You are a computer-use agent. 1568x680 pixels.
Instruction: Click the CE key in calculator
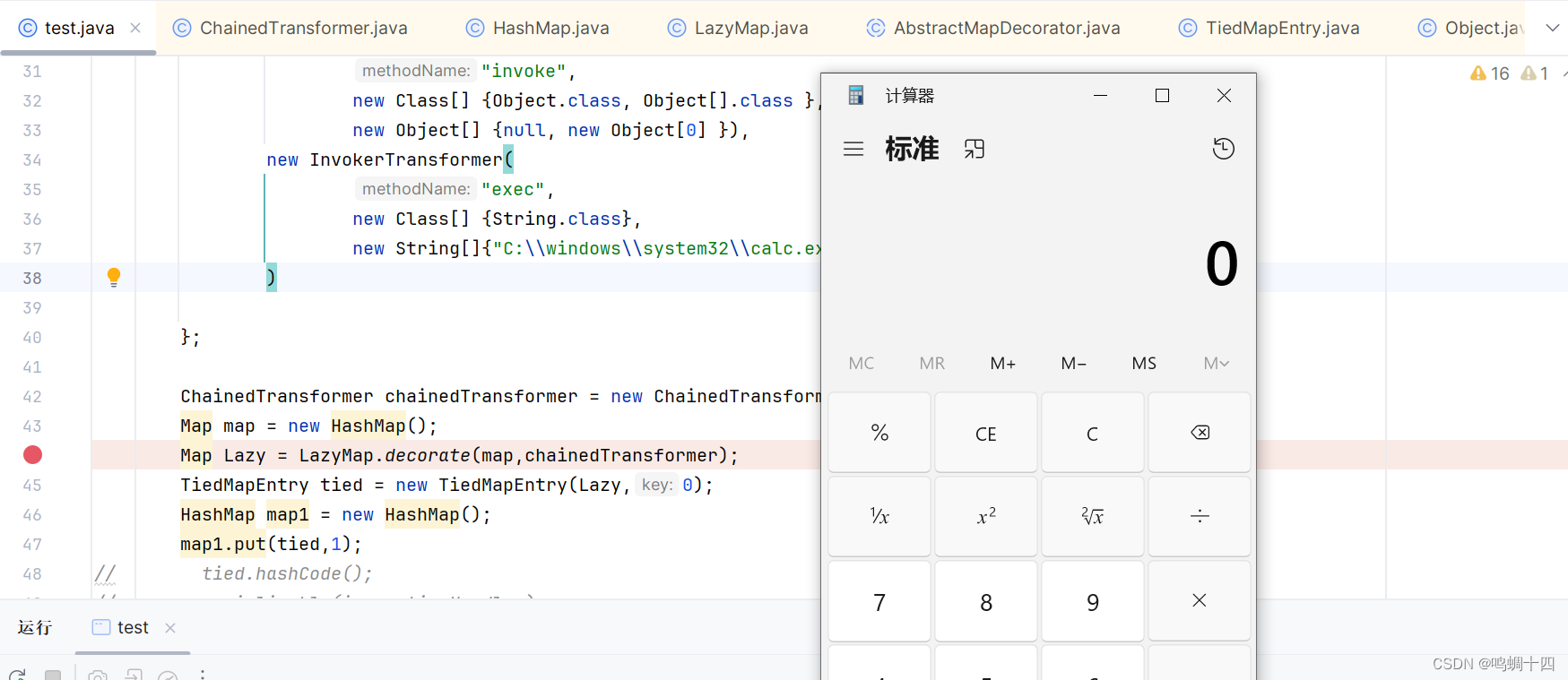[x=986, y=433]
